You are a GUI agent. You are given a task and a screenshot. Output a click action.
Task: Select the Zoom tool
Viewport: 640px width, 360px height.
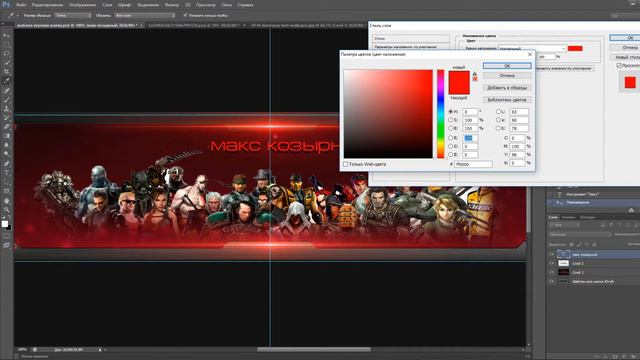6,209
